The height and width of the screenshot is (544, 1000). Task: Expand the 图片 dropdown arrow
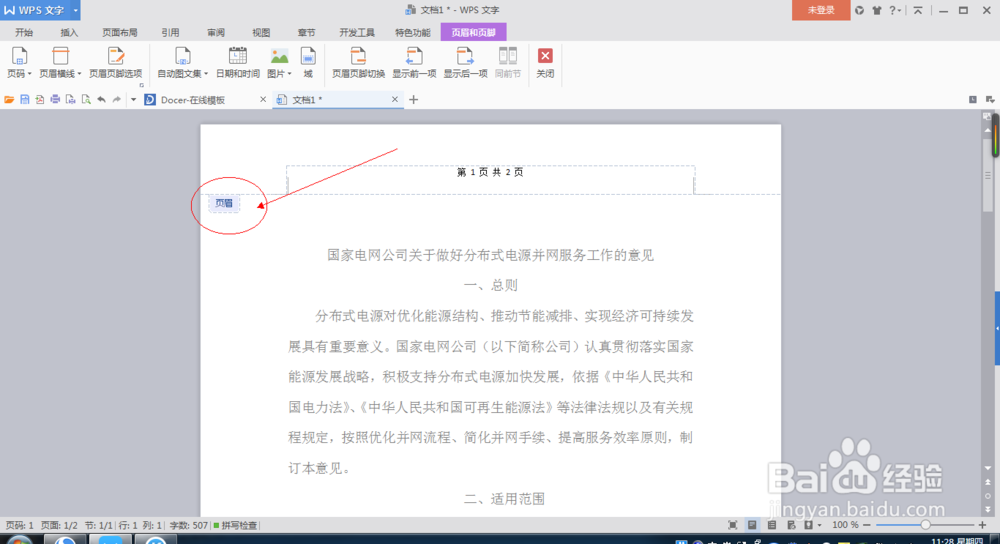click(290, 74)
